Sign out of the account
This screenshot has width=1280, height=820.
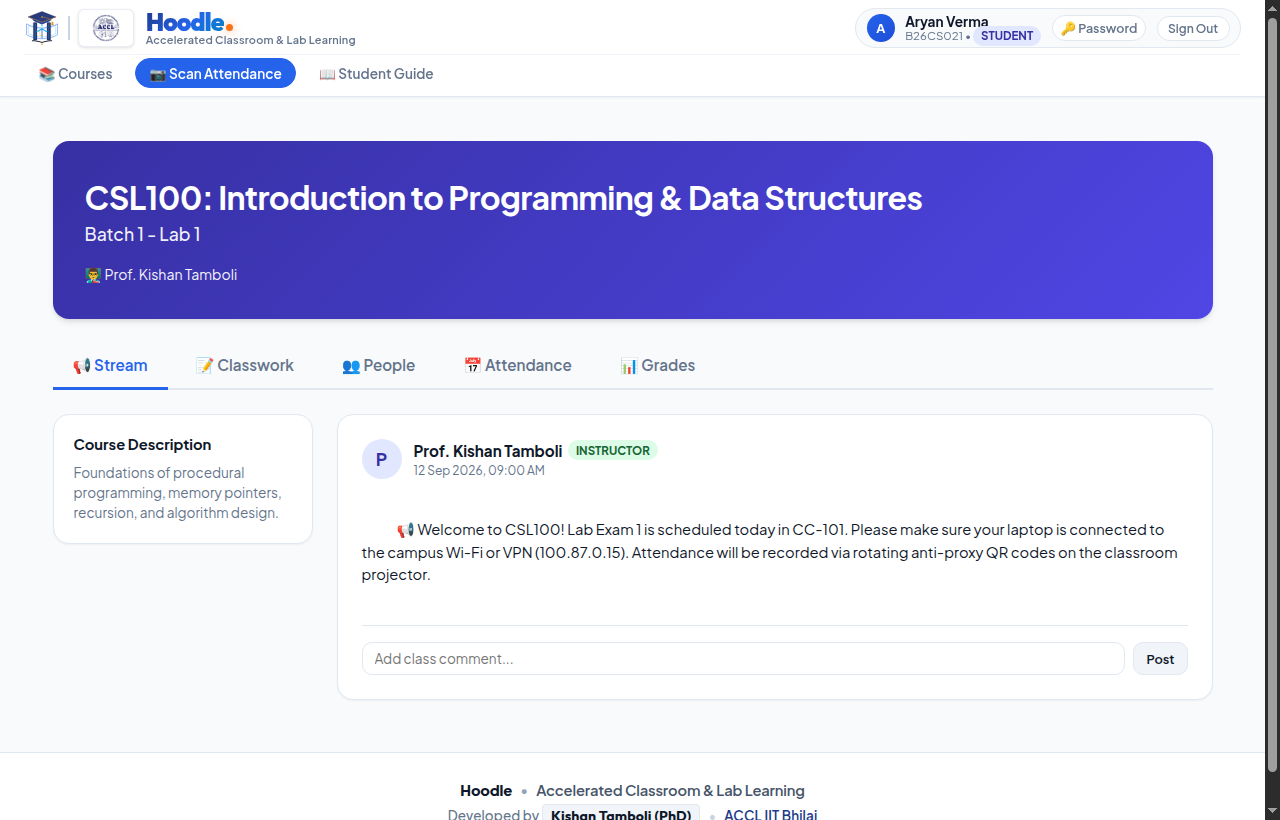click(x=1193, y=28)
